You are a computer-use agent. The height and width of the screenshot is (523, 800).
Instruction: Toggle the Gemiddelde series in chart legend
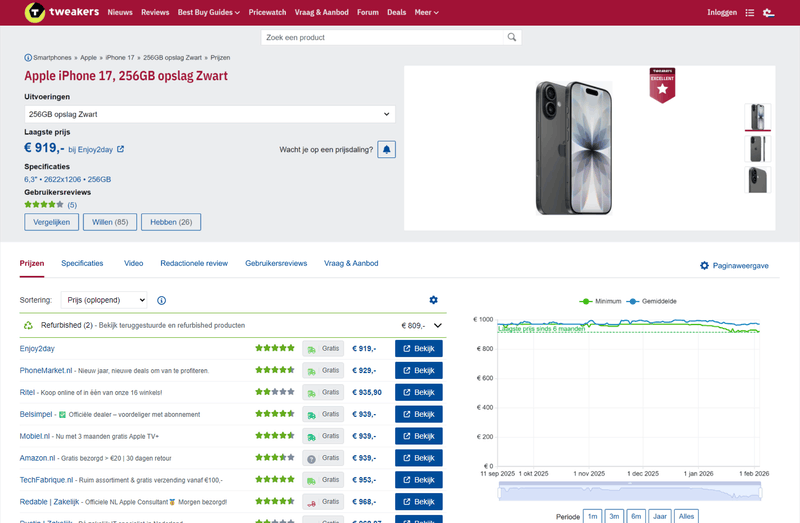651,301
